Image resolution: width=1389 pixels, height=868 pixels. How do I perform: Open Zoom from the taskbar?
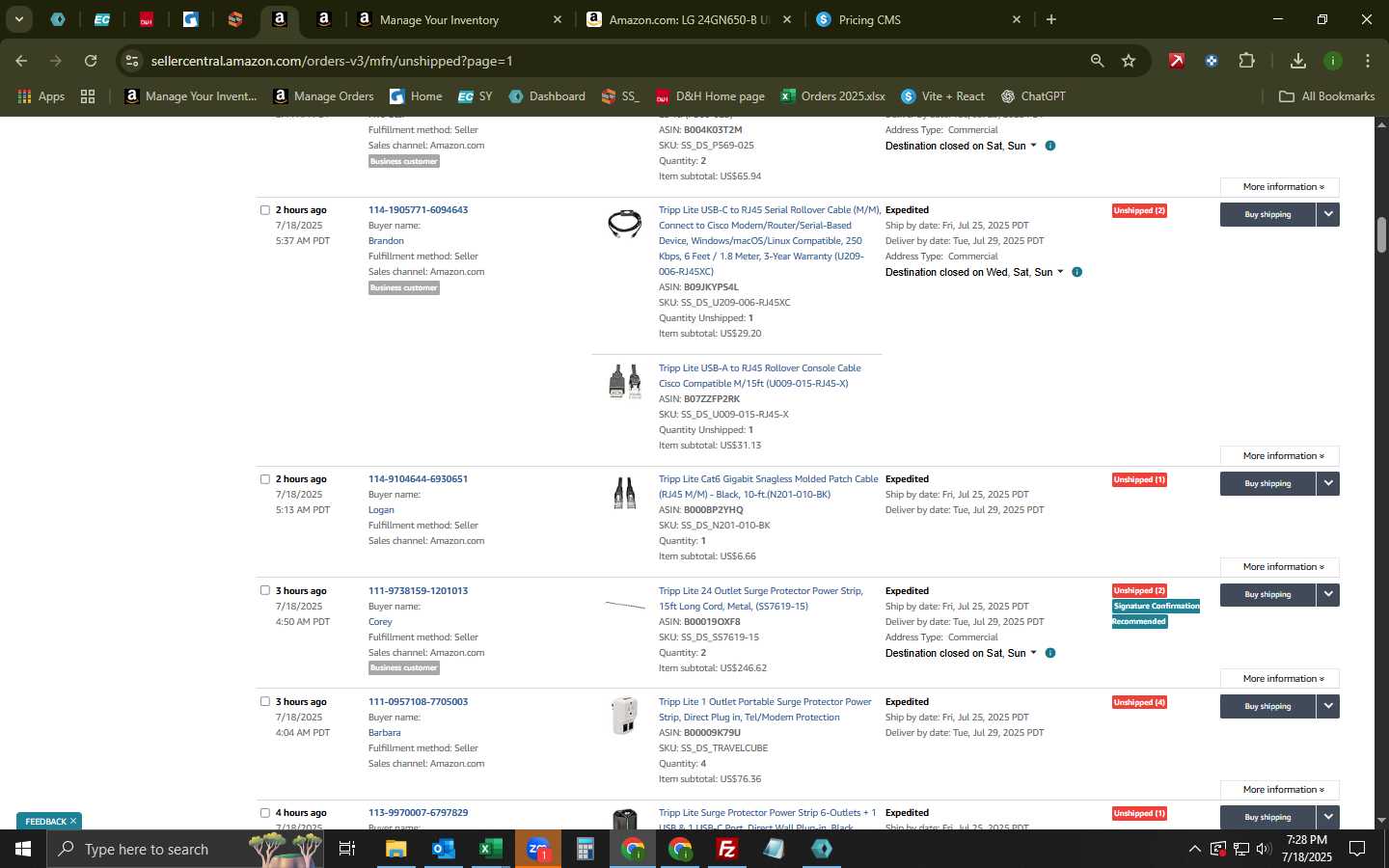click(537, 849)
